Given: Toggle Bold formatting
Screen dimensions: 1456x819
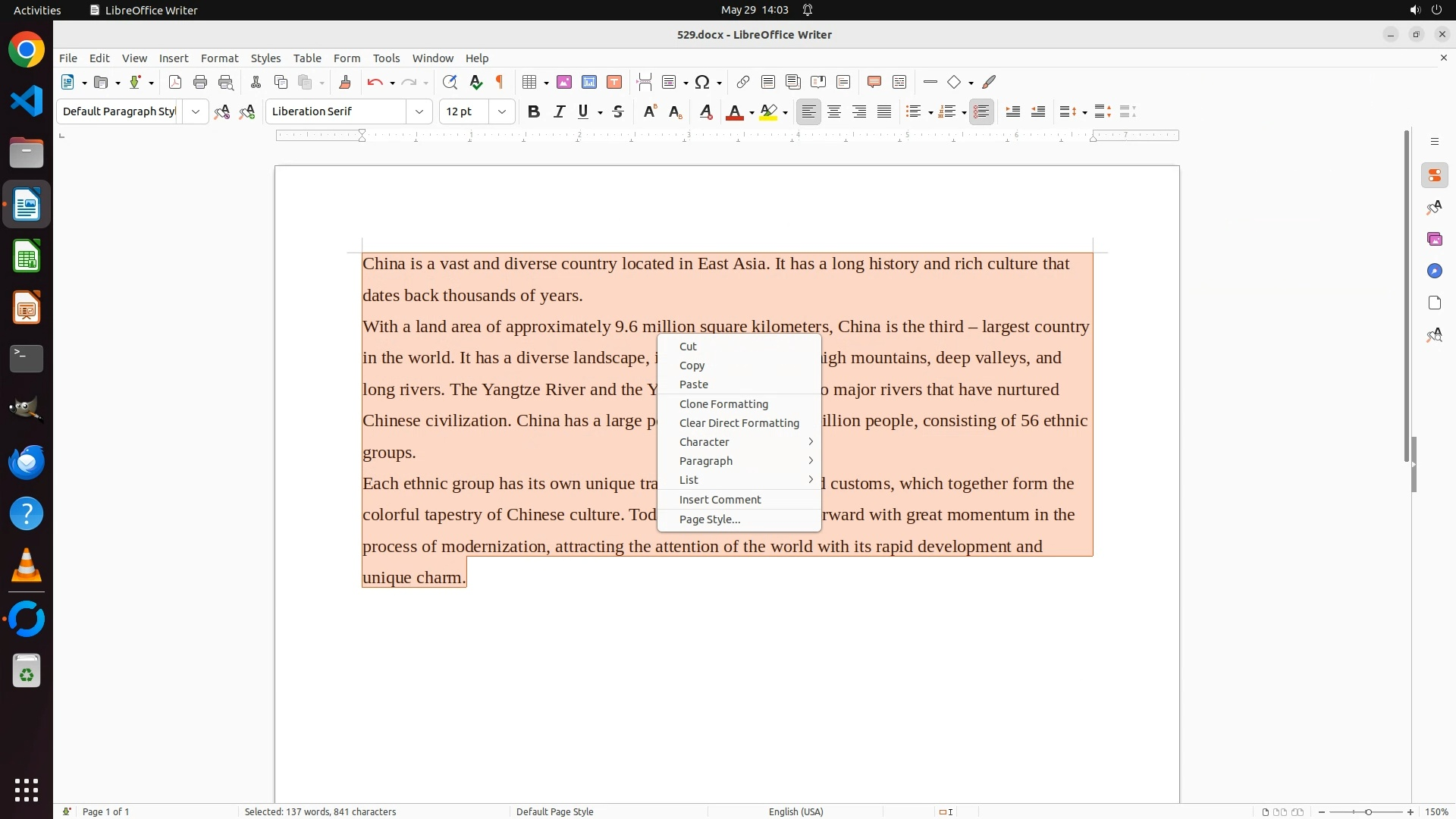Looking at the screenshot, I should (x=534, y=111).
